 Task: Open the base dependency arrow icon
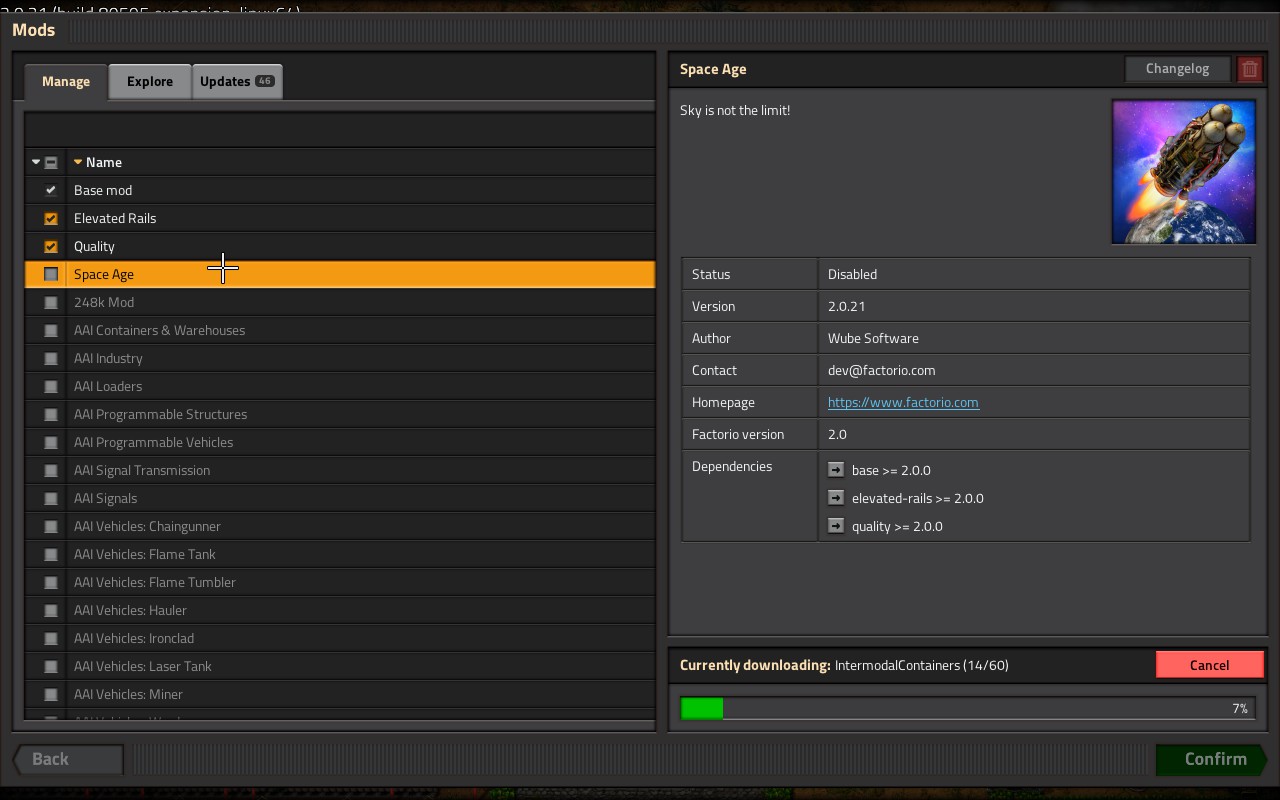pos(836,469)
